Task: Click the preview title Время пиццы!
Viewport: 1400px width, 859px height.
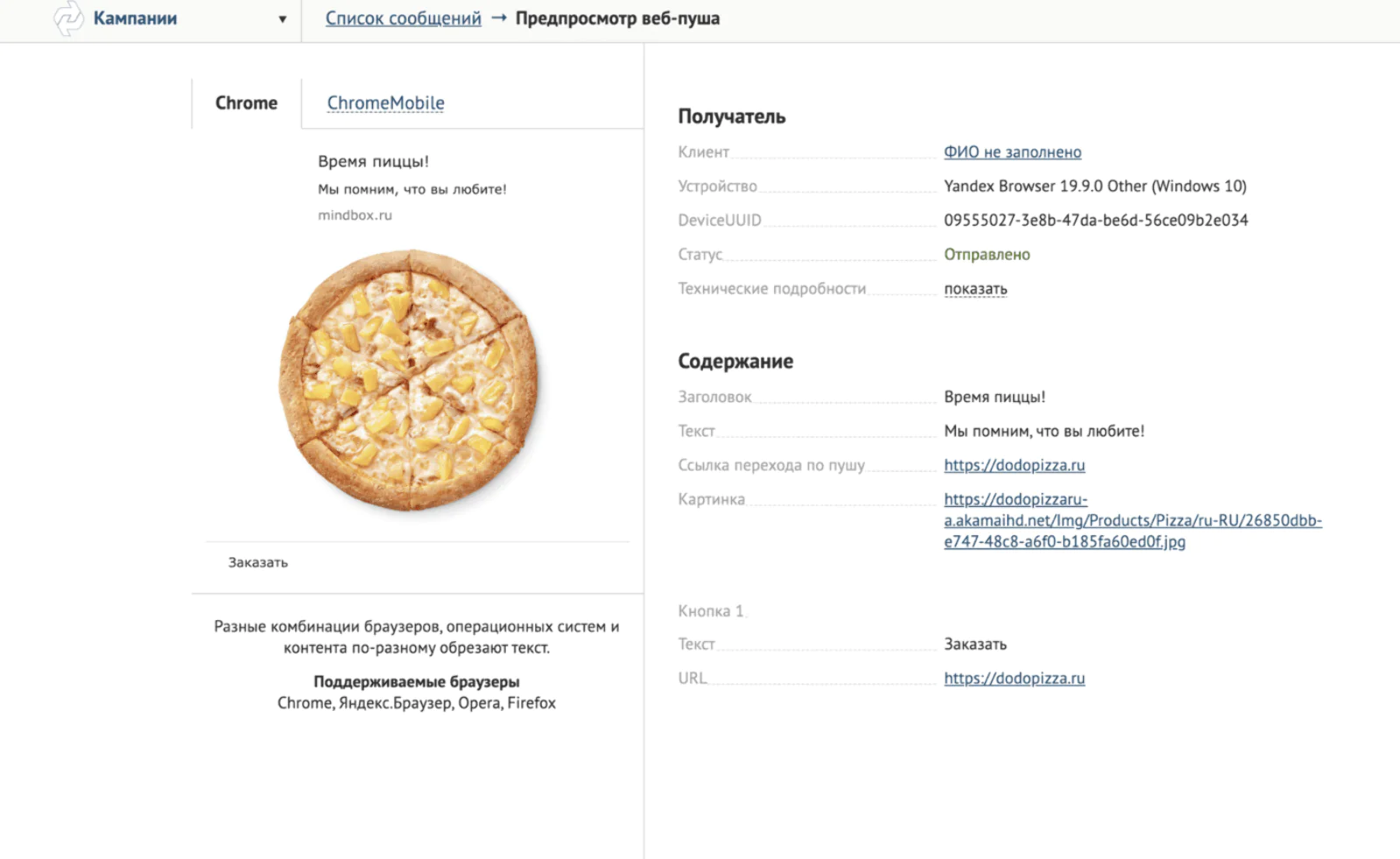Action: point(373,162)
